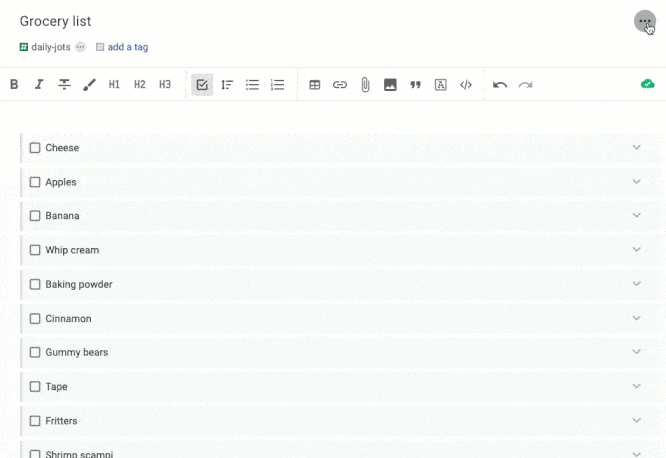Expand the Banana item chevron
This screenshot has height=458, width=666.
coord(636,215)
